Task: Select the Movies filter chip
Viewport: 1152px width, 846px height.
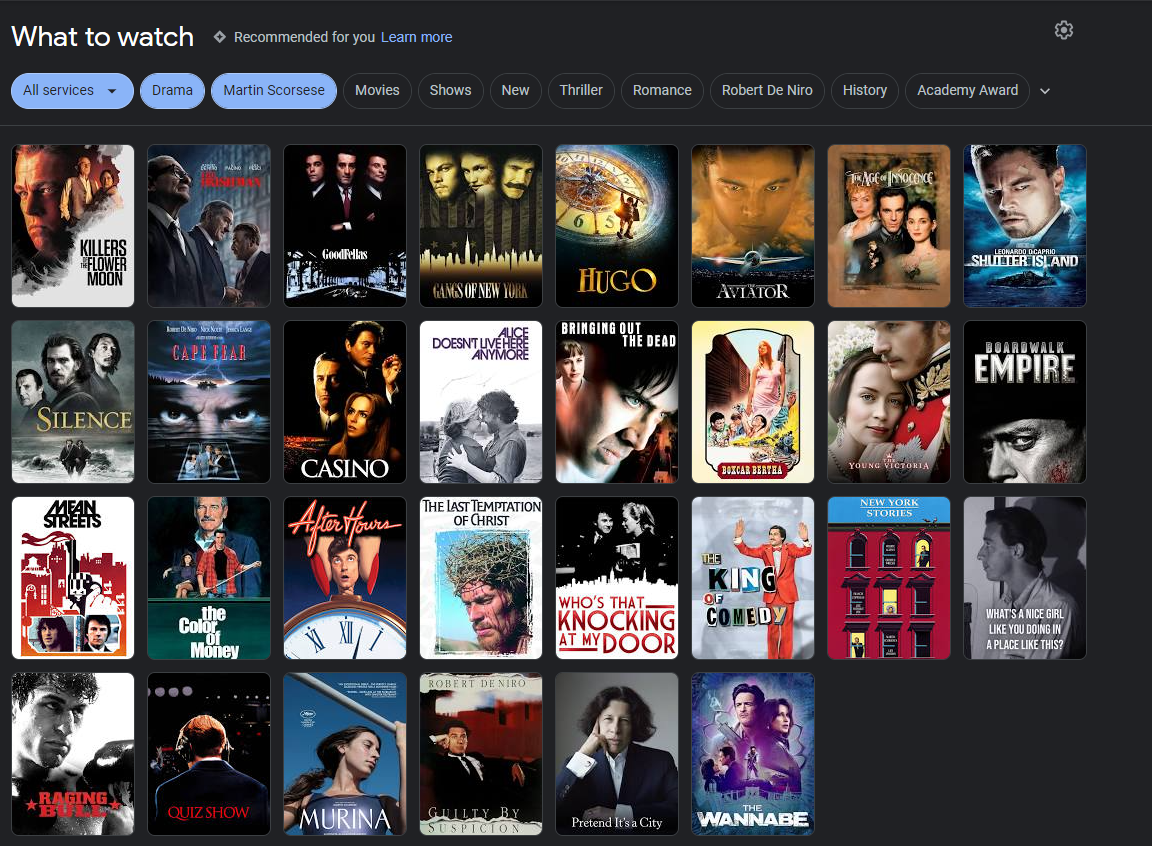Action: [377, 90]
